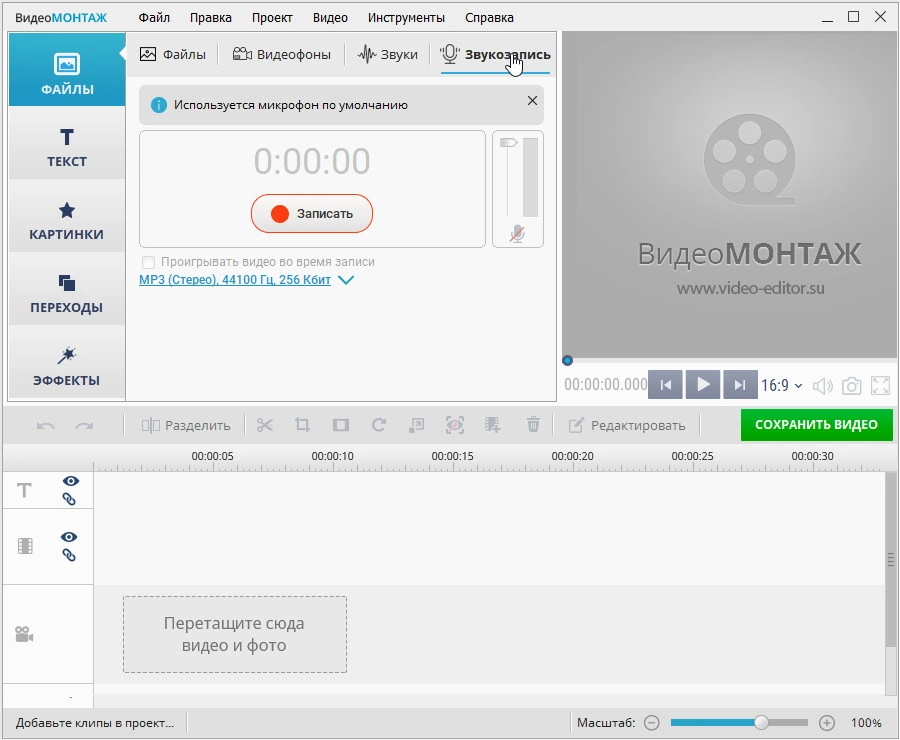Zoom out timeline with minus icon

[x=651, y=723]
